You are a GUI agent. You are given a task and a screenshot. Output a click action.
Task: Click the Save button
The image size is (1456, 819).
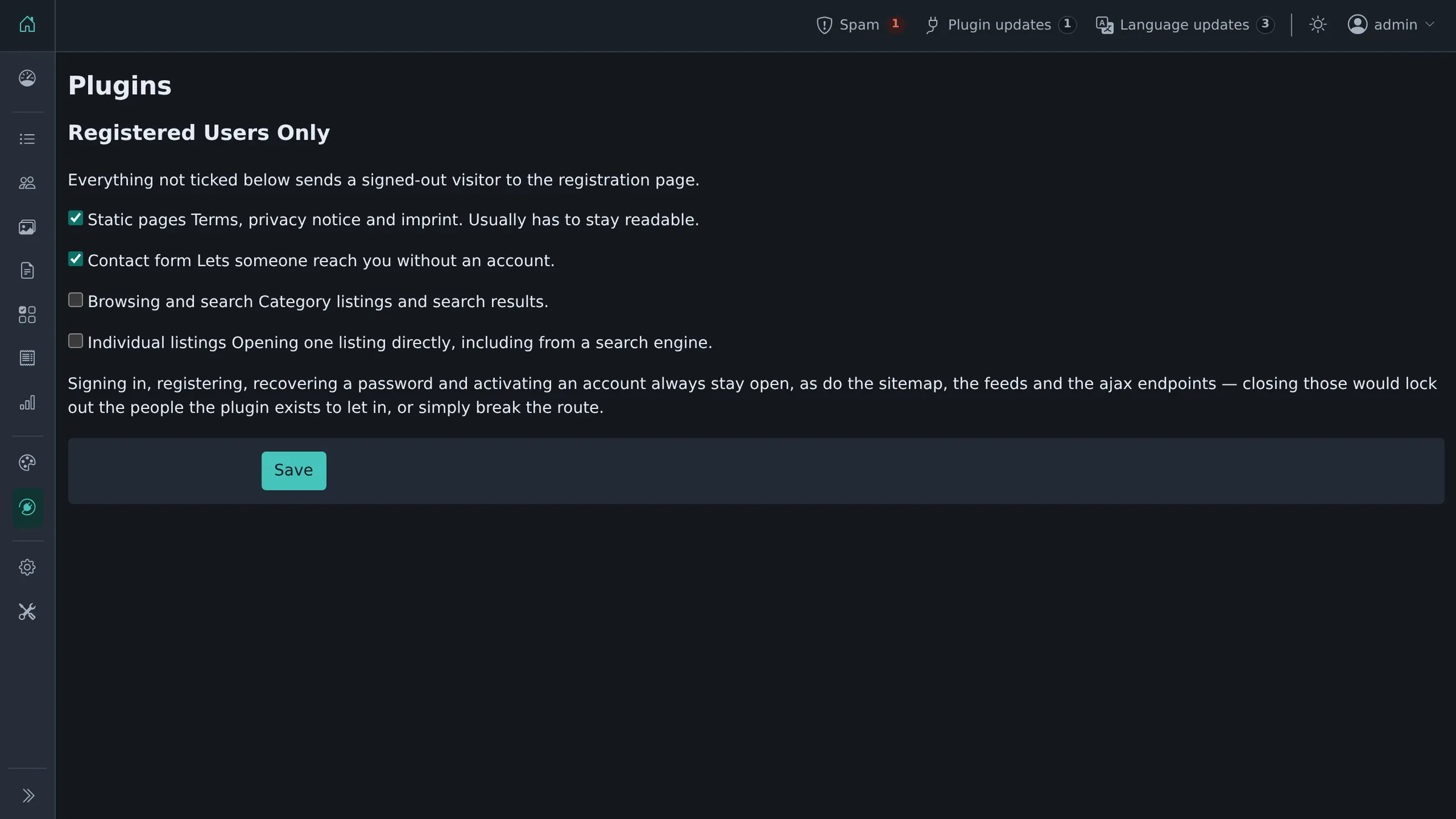point(294,471)
